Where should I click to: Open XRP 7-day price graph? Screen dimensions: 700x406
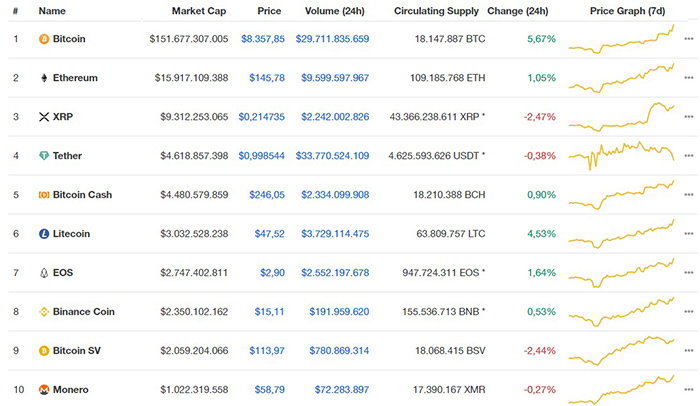point(621,117)
